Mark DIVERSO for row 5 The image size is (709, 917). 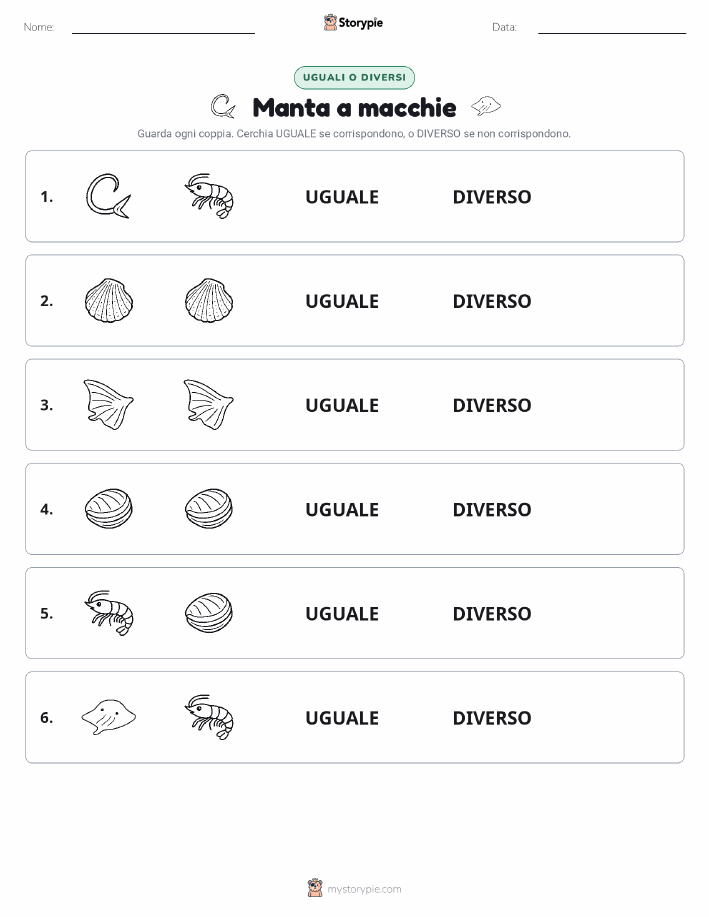[492, 613]
